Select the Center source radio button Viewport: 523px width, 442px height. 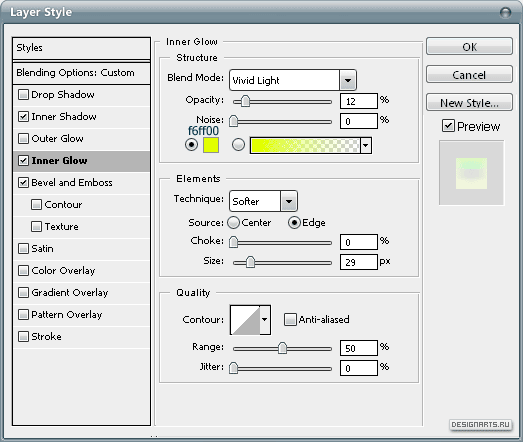point(233,223)
